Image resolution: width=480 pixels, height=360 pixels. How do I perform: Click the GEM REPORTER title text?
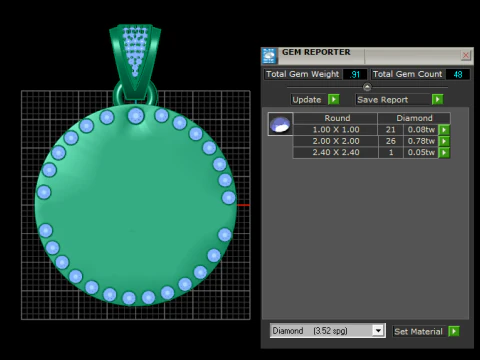tap(316, 52)
